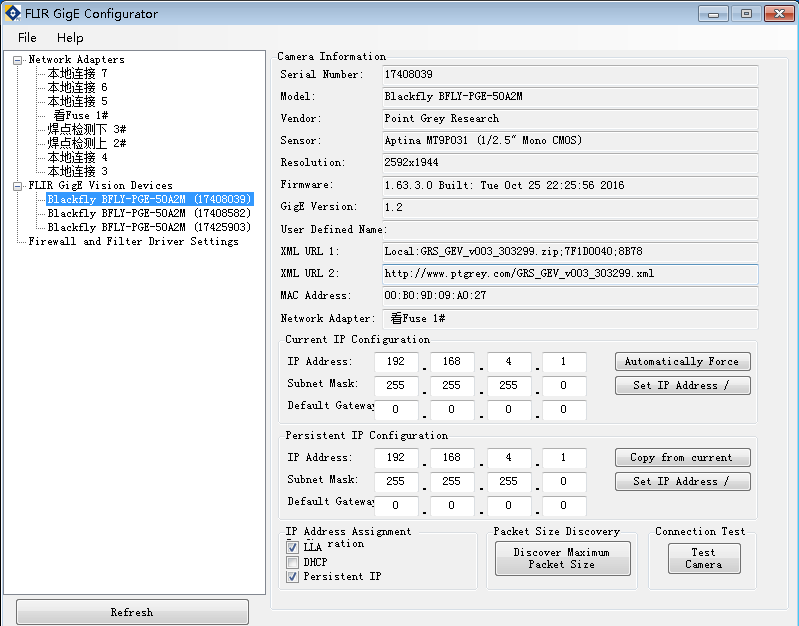Click persistent default gateway first octet
Image resolution: width=799 pixels, height=626 pixels.
(x=396, y=506)
